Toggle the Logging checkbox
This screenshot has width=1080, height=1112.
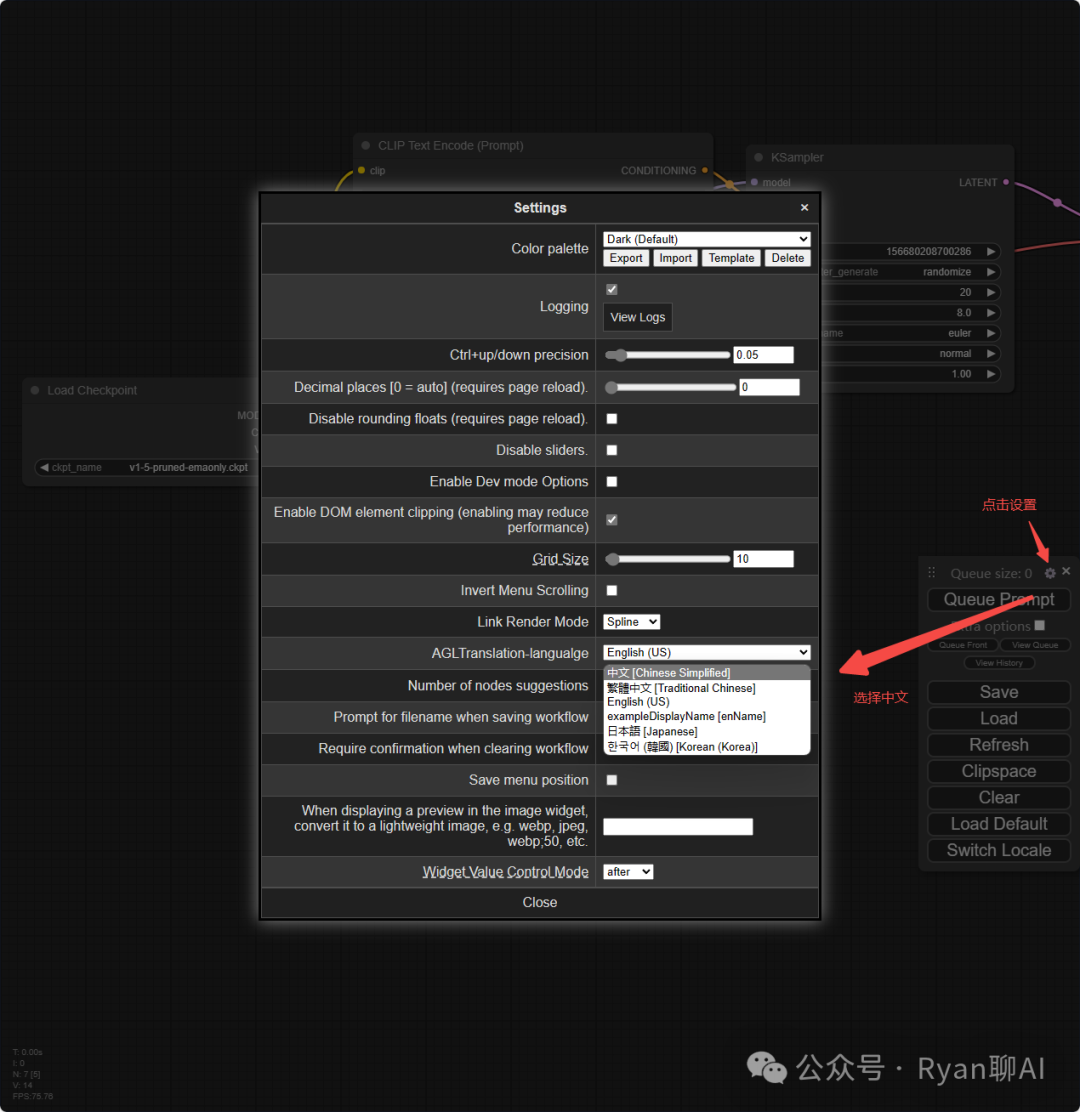[x=612, y=289]
